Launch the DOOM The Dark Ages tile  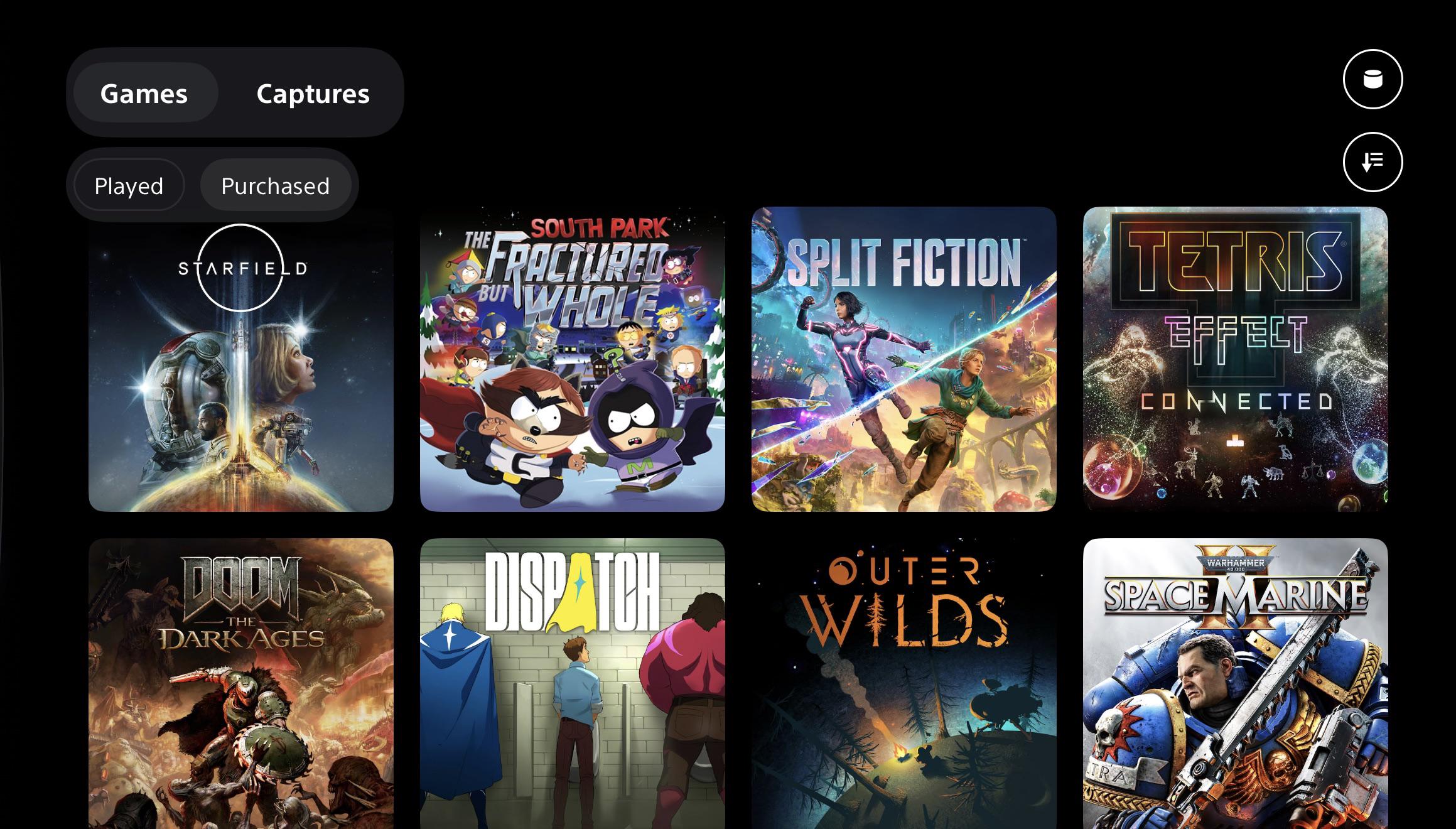(241, 683)
